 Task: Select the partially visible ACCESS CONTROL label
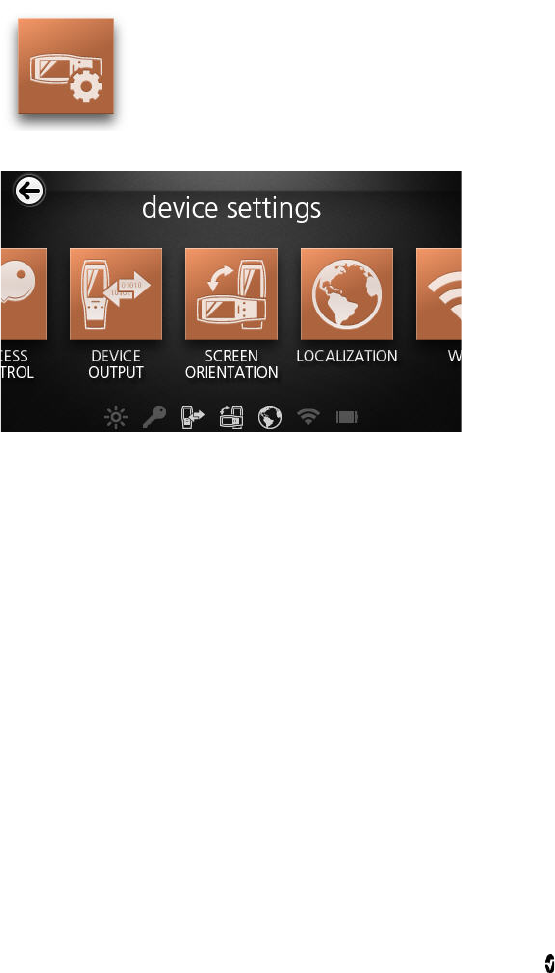click(x=17, y=364)
